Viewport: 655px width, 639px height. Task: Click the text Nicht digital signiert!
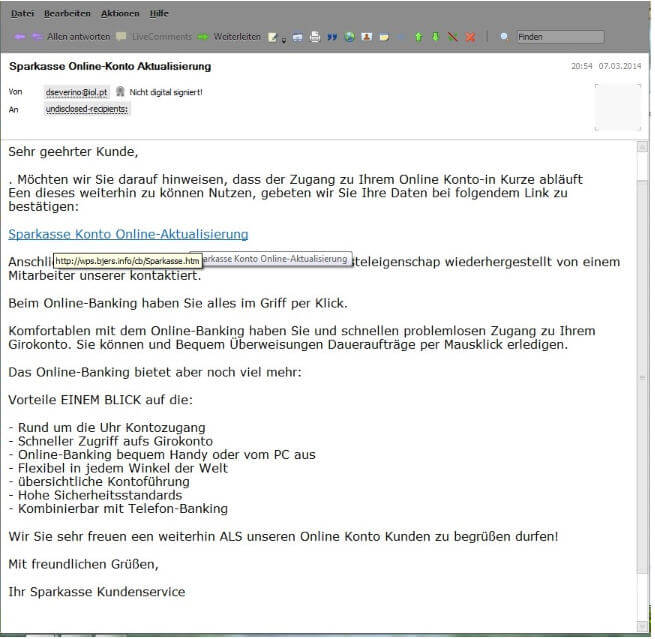pyautogui.click(x=166, y=92)
